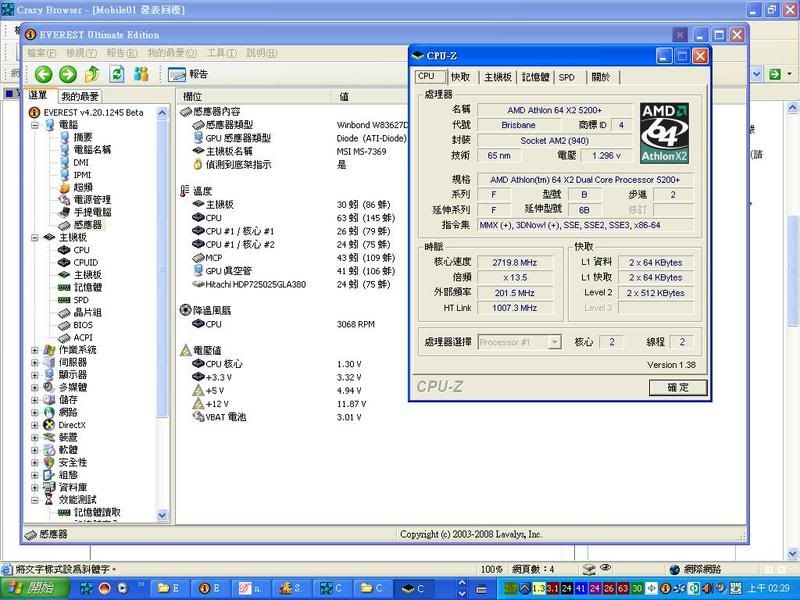The width and height of the screenshot is (800, 600).
Task: Click the Refresh icon in EVEREST toolbar
Action: [117, 74]
